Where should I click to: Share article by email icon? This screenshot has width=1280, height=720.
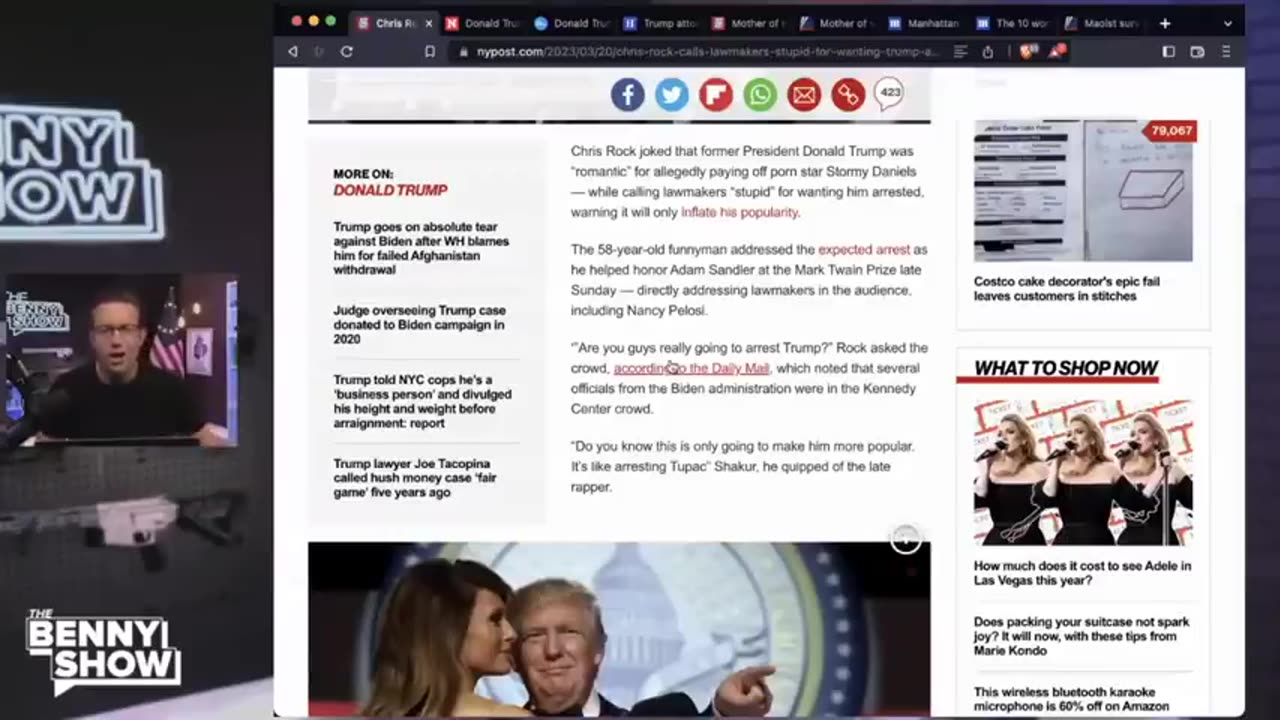[x=804, y=95]
